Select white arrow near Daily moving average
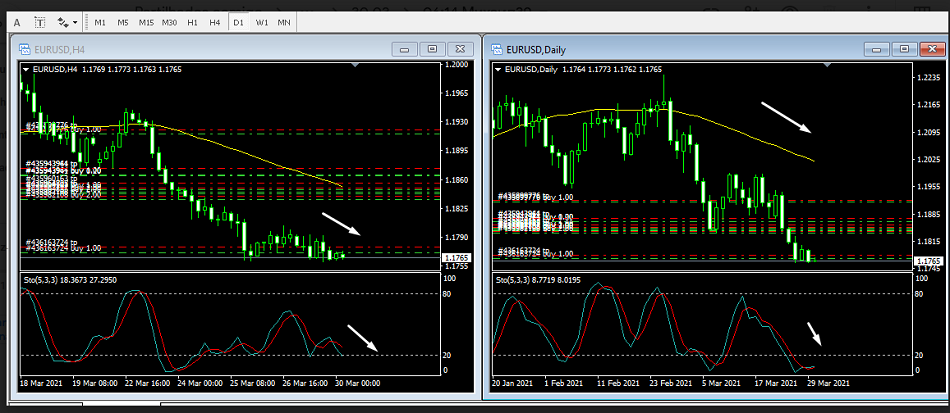This screenshot has width=950, height=413. click(x=784, y=116)
